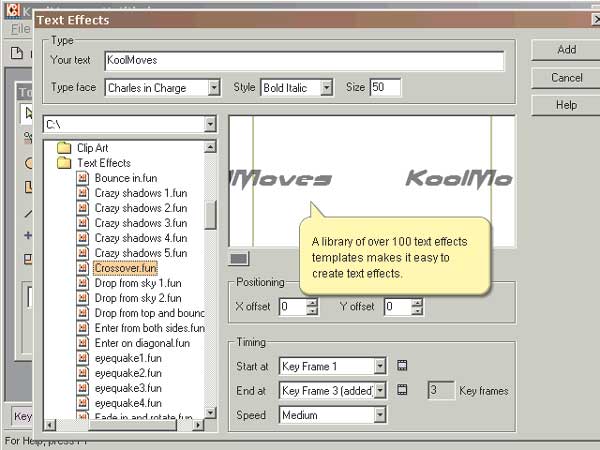Select eyequake4.fun
Viewport: 600px width, 450px height.
(x=128, y=403)
